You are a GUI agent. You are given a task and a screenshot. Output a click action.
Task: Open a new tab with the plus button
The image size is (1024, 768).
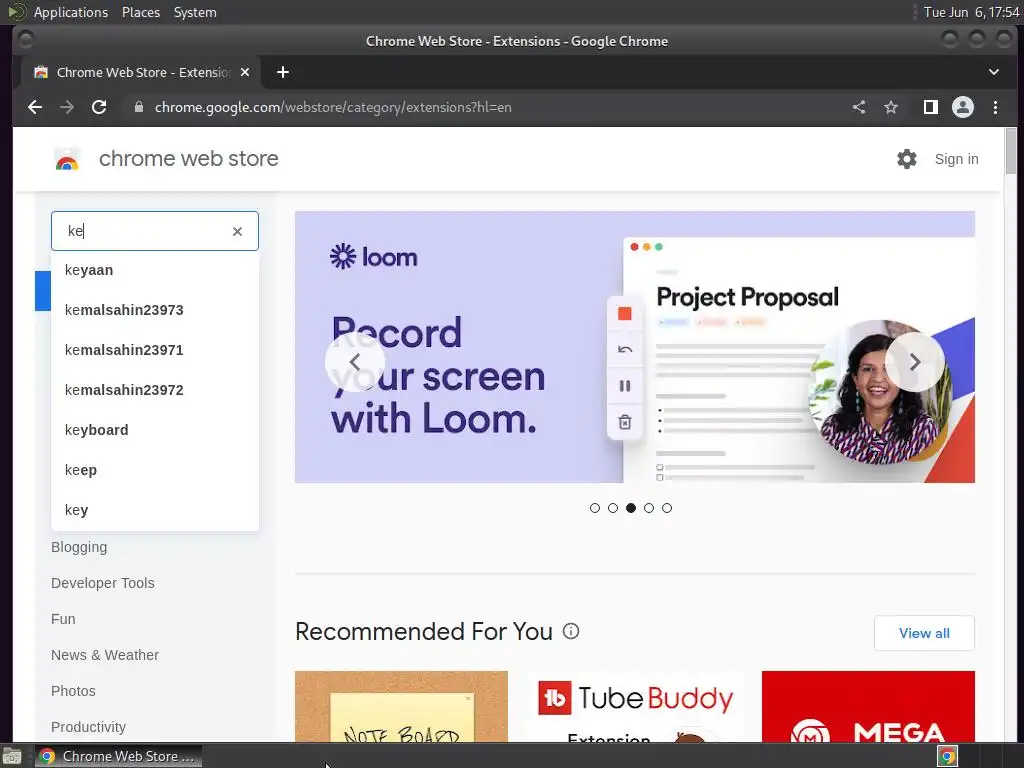[283, 72]
